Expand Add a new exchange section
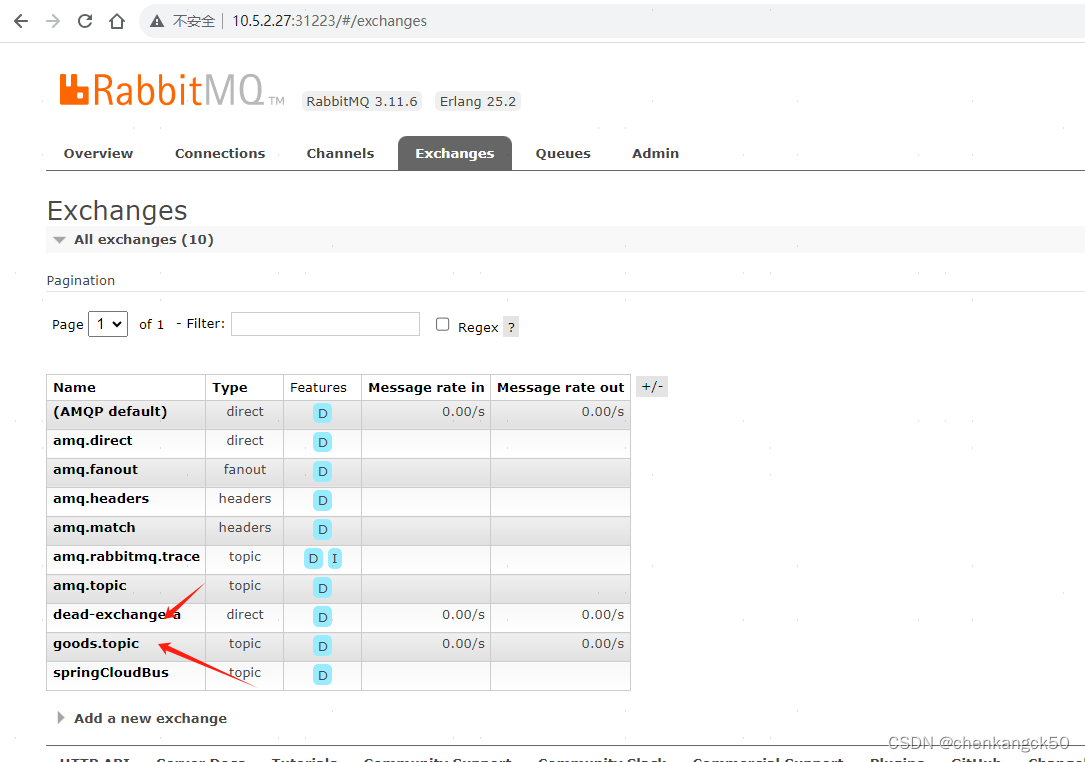 click(x=143, y=718)
